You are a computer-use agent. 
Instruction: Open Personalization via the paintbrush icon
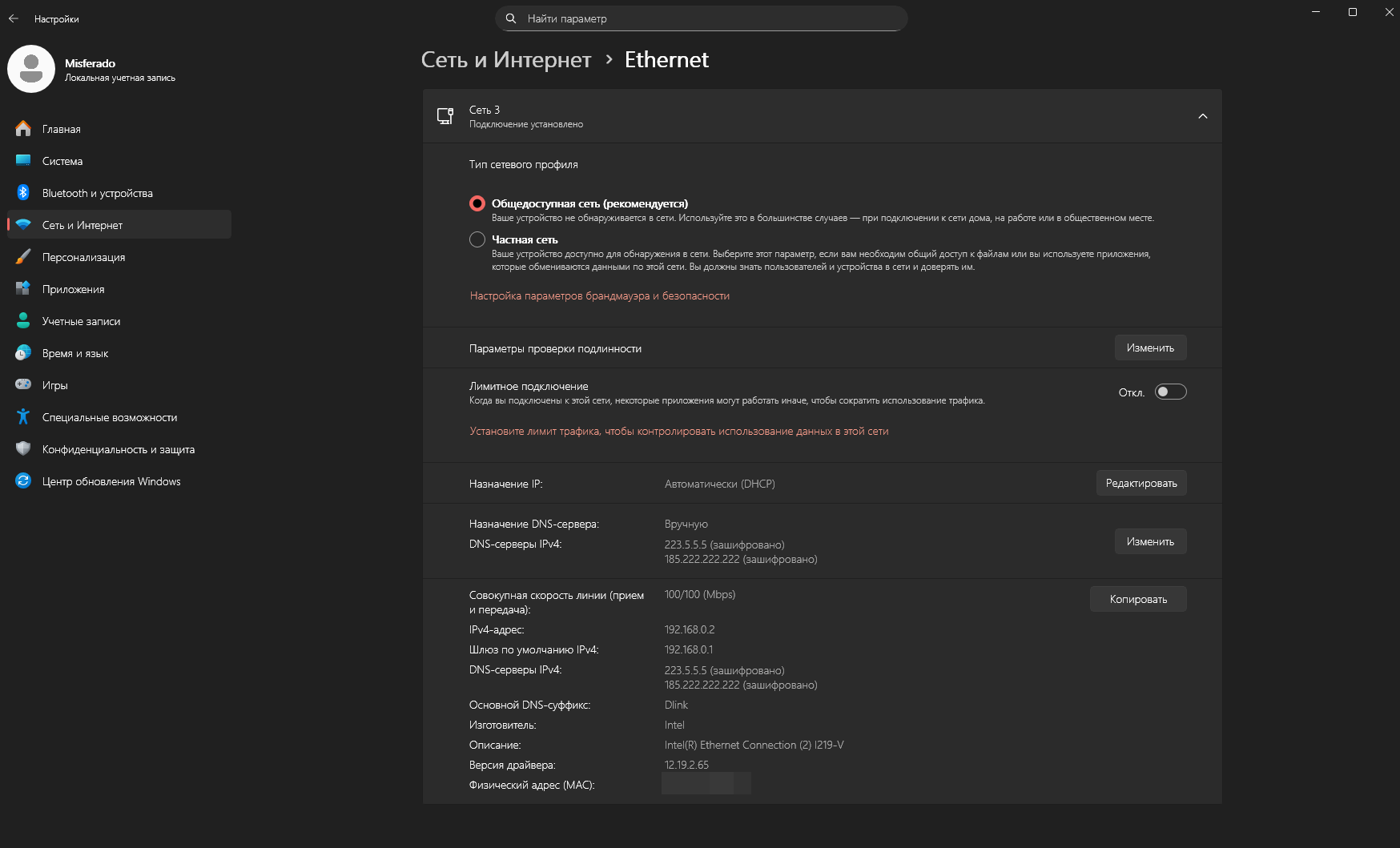click(x=23, y=257)
